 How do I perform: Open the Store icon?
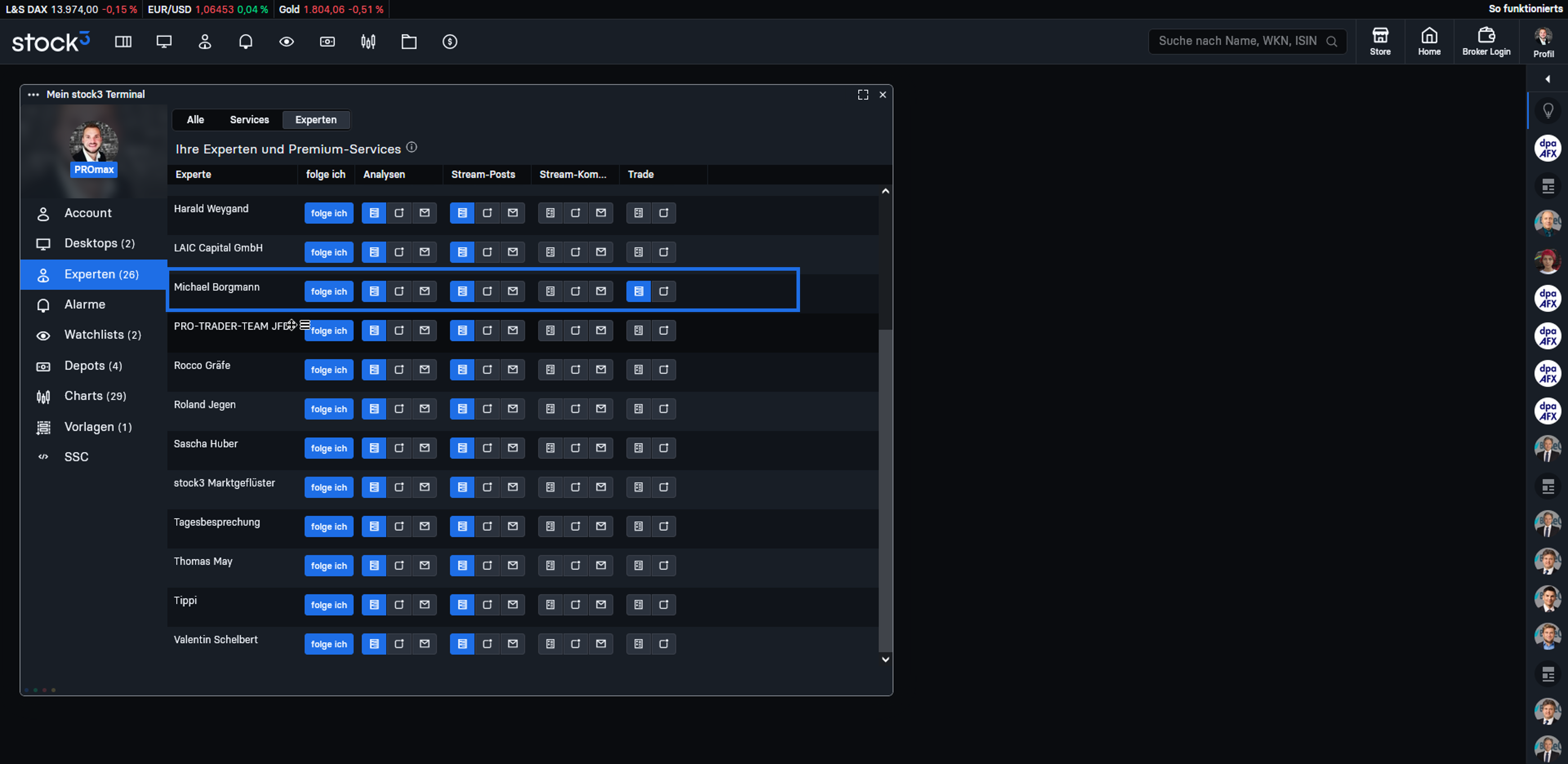tap(1380, 41)
